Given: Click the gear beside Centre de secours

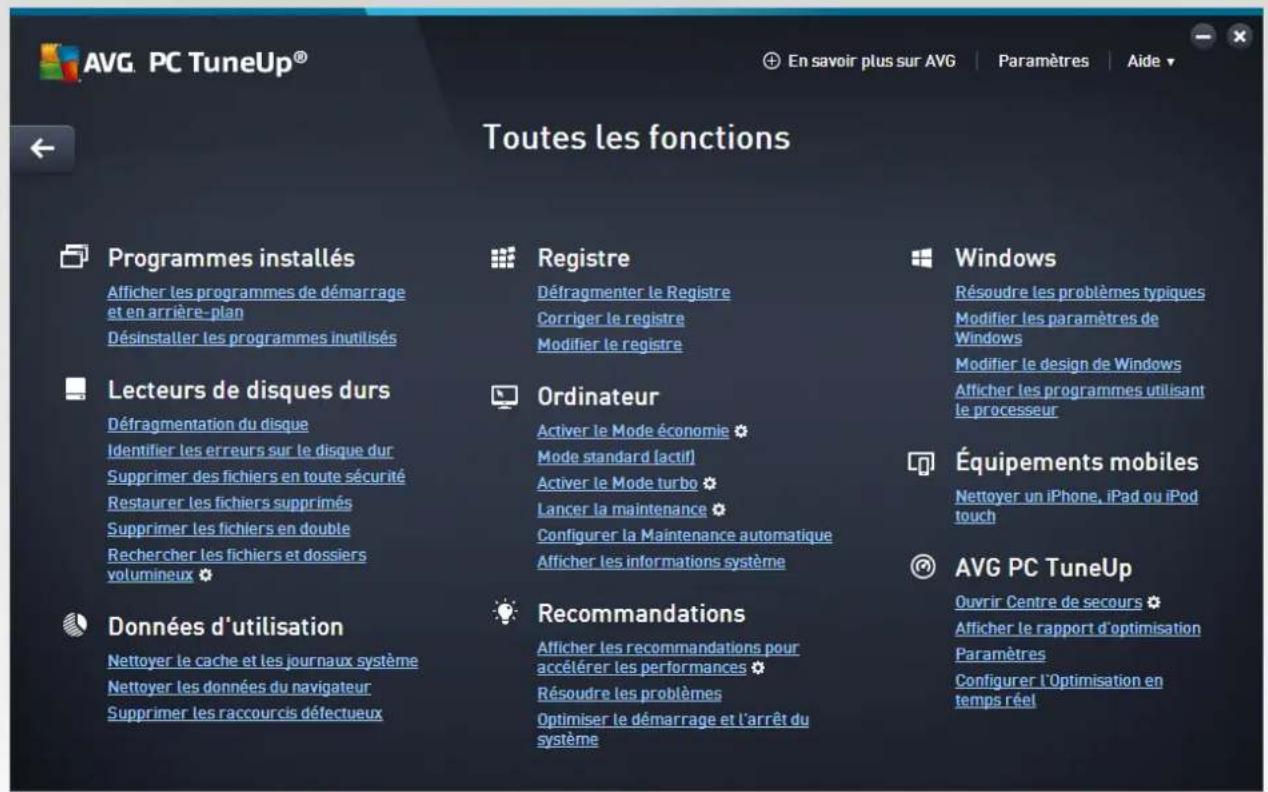Looking at the screenshot, I should [1153, 602].
